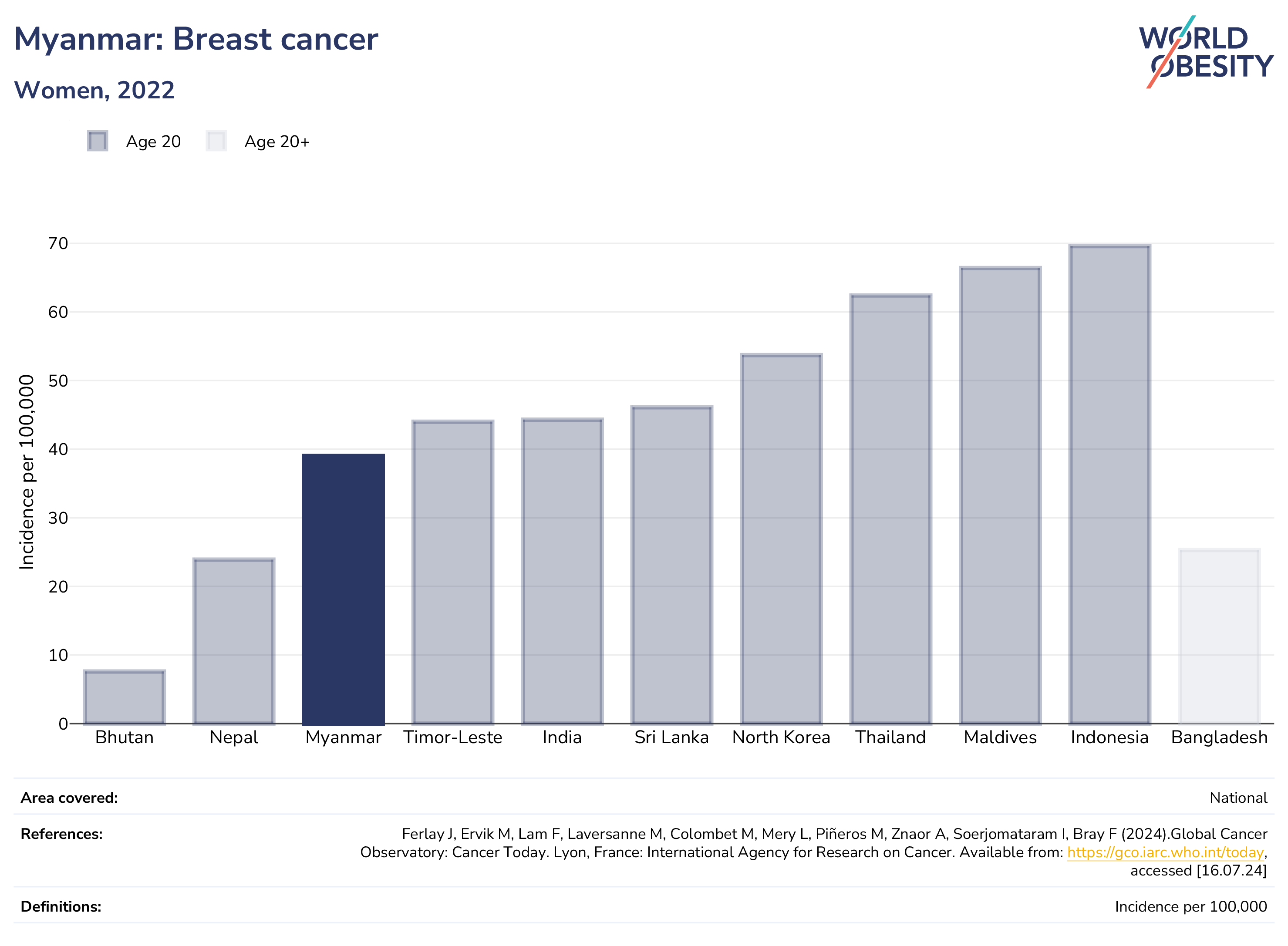Click the Age 20+ legend label
The image size is (1288, 946).
click(277, 141)
